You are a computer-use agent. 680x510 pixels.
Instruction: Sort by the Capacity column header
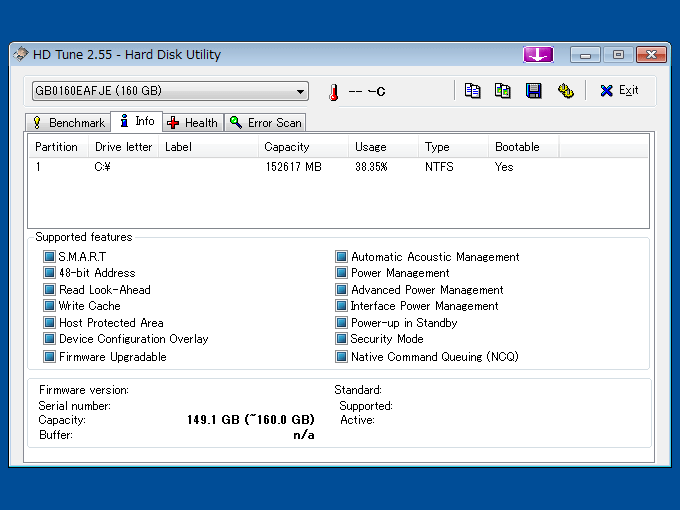point(303,147)
